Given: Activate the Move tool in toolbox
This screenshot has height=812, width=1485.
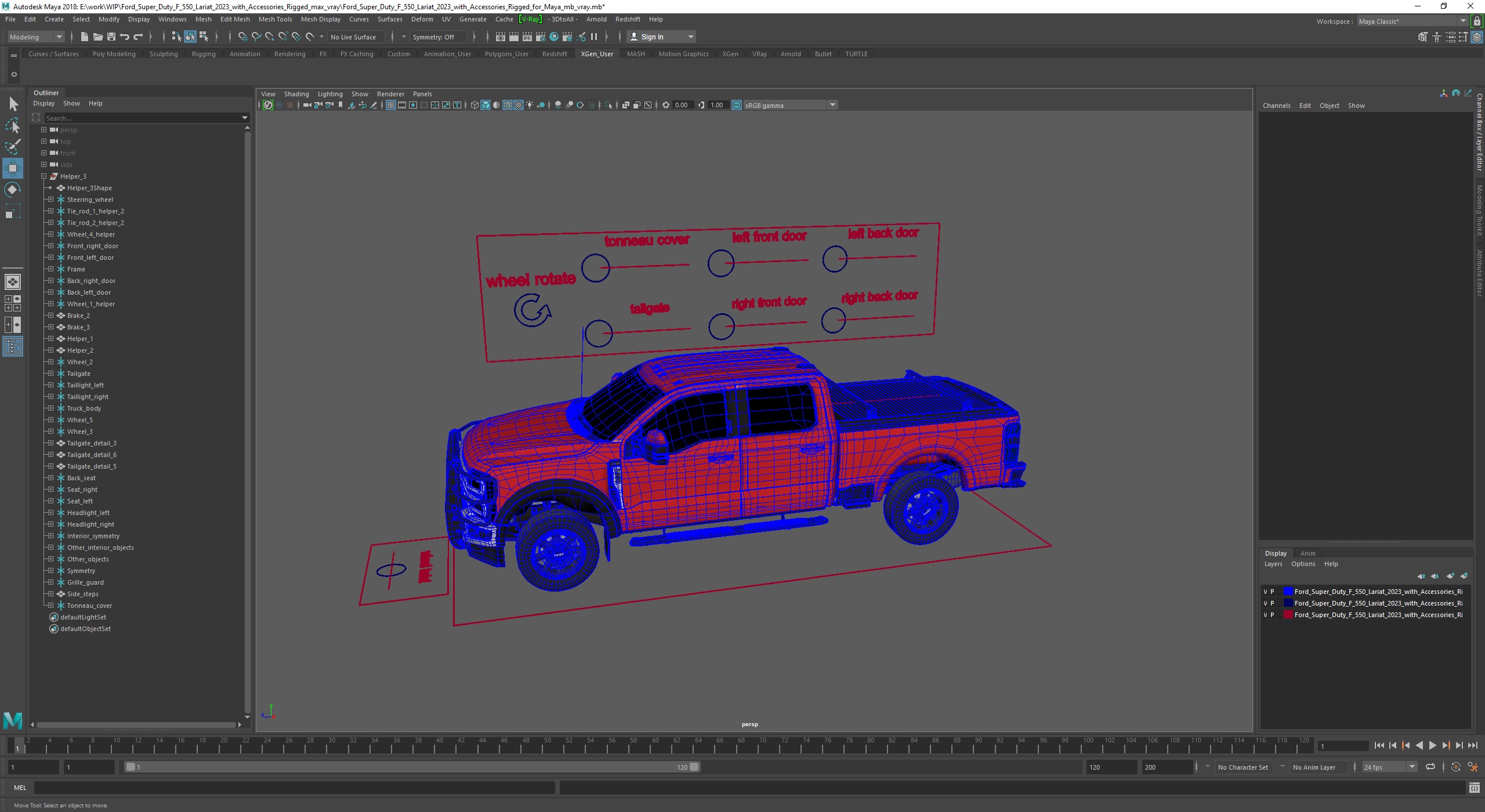Looking at the screenshot, I should click(13, 168).
